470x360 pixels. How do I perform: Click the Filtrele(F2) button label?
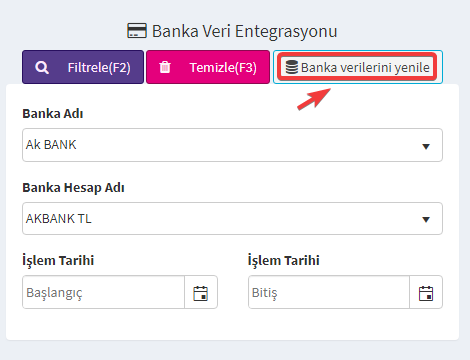tap(99, 68)
